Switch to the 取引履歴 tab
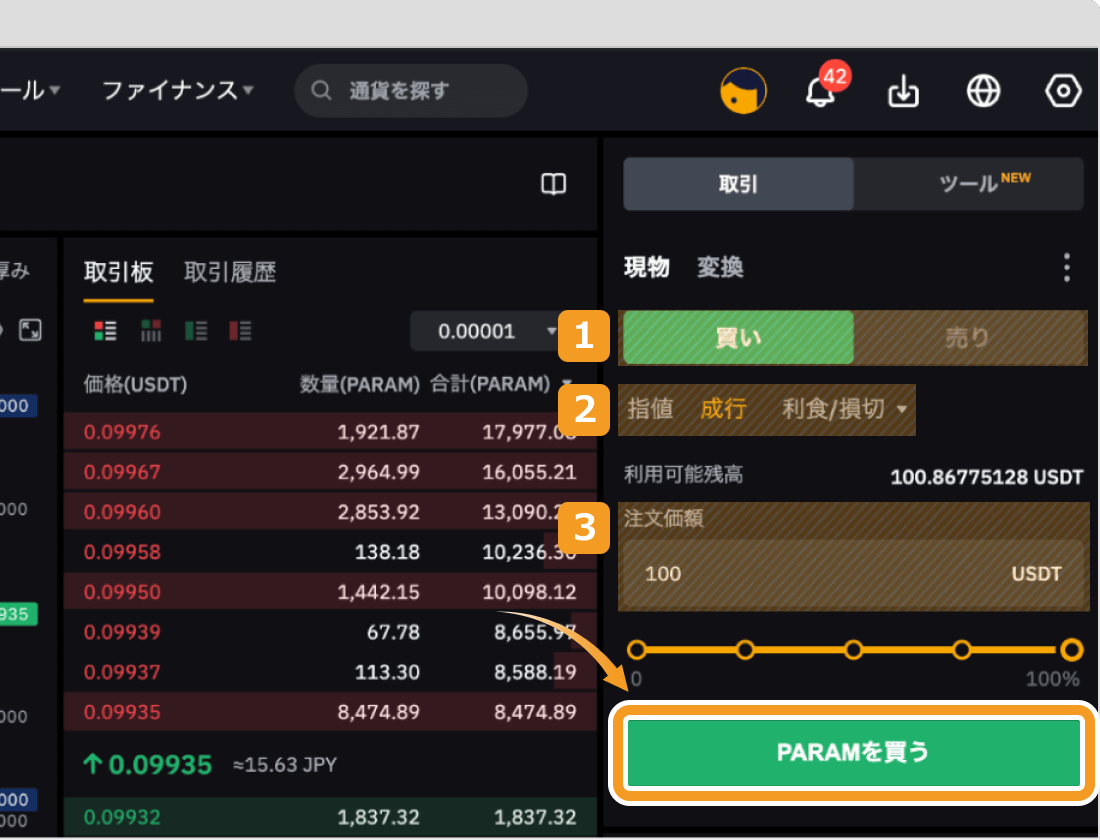 230,272
